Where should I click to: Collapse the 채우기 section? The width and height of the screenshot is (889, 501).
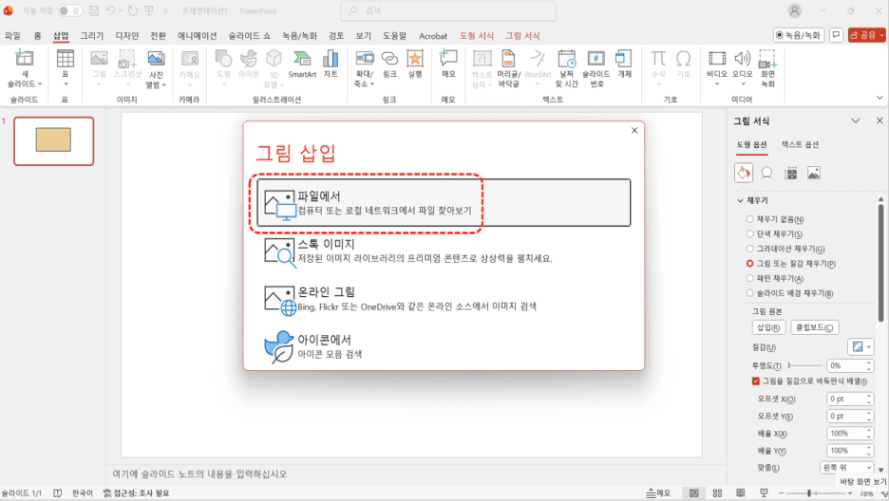[739, 201]
